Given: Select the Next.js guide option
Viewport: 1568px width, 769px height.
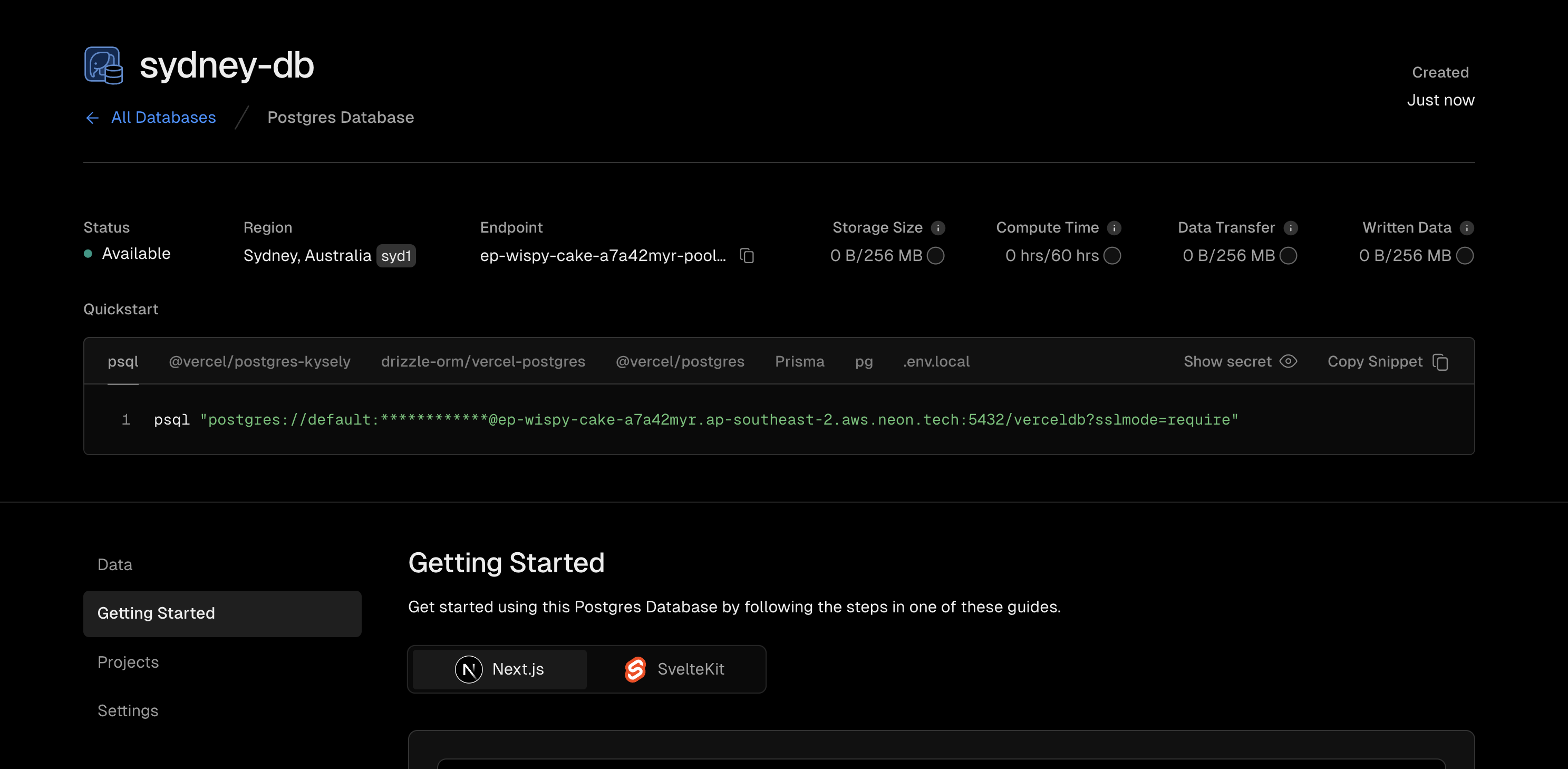Looking at the screenshot, I should click(x=500, y=669).
